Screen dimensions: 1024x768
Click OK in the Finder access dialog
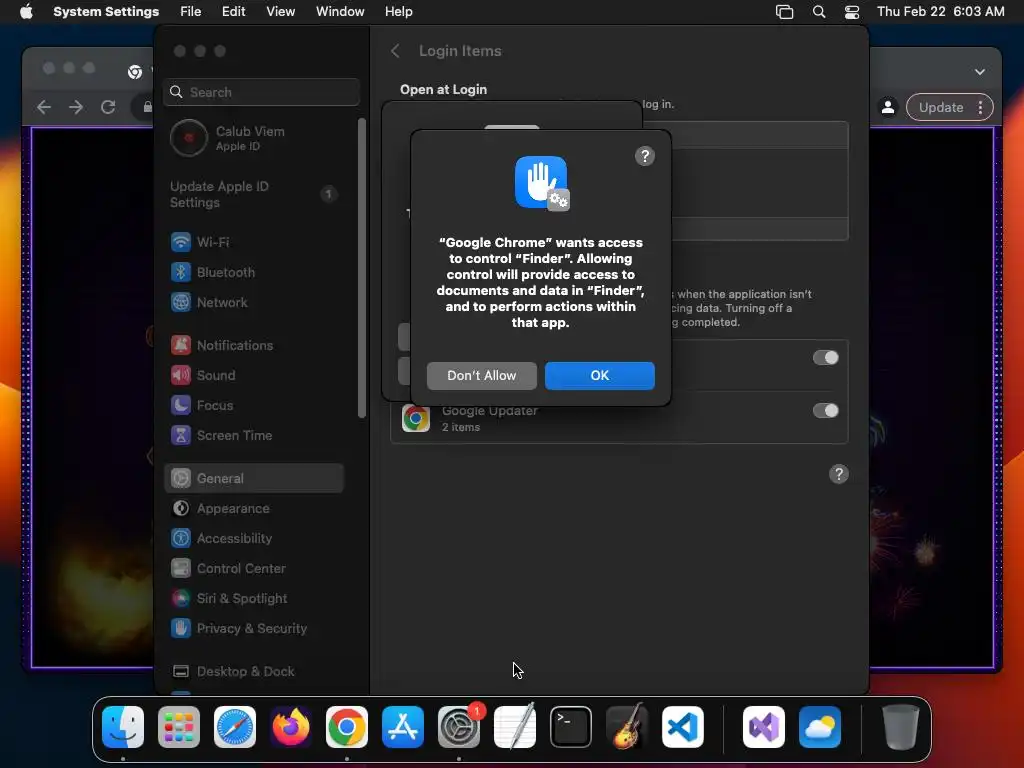600,376
